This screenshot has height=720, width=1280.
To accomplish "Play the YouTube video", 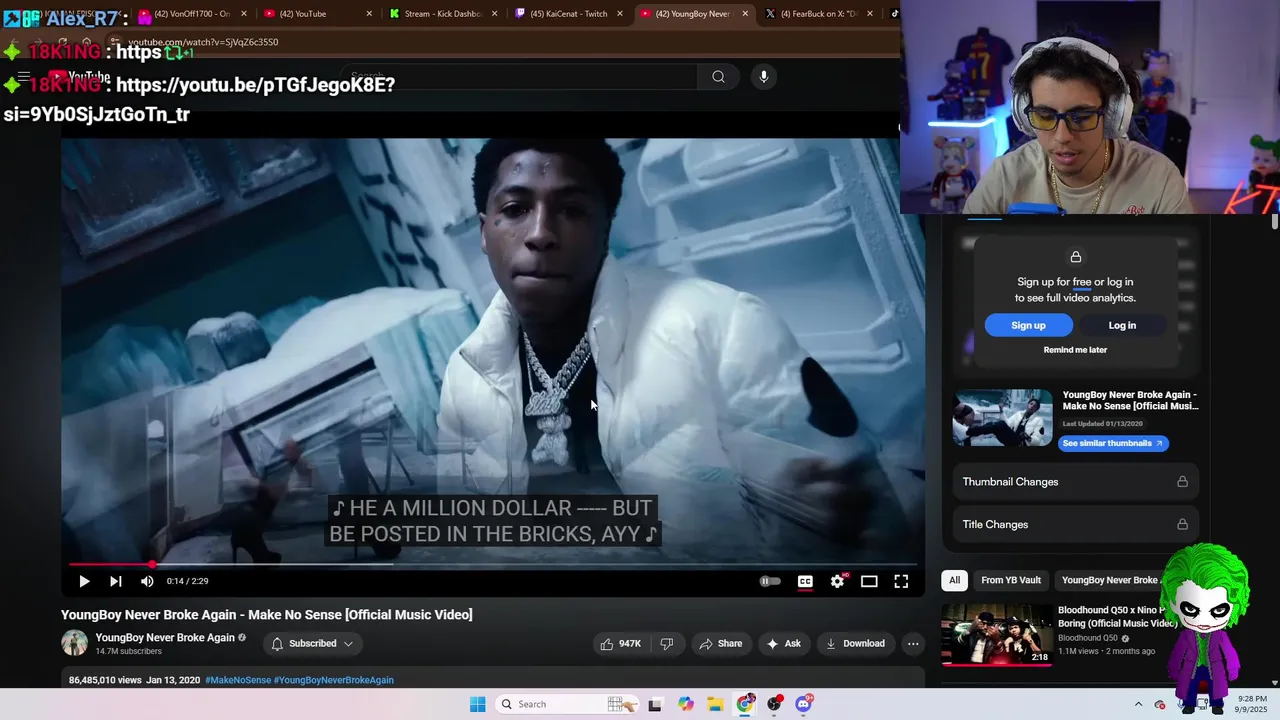I will 84,581.
